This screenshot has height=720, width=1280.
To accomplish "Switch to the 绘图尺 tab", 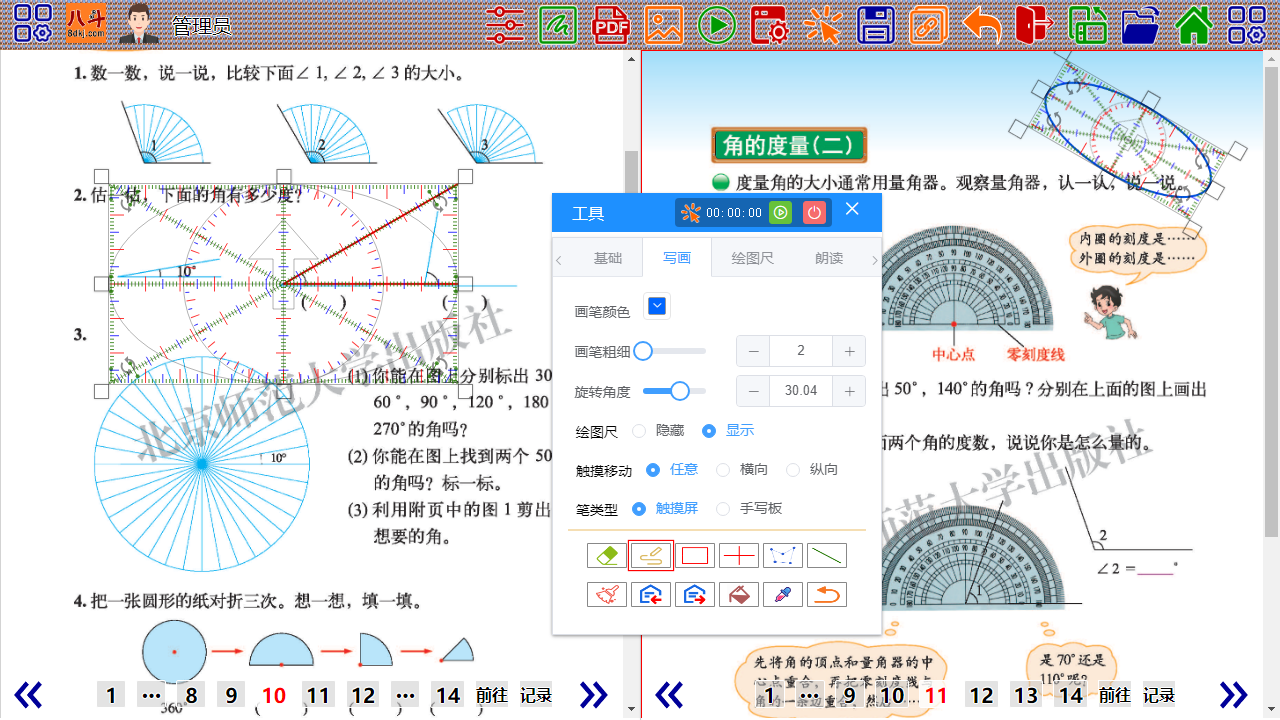I will click(x=751, y=257).
